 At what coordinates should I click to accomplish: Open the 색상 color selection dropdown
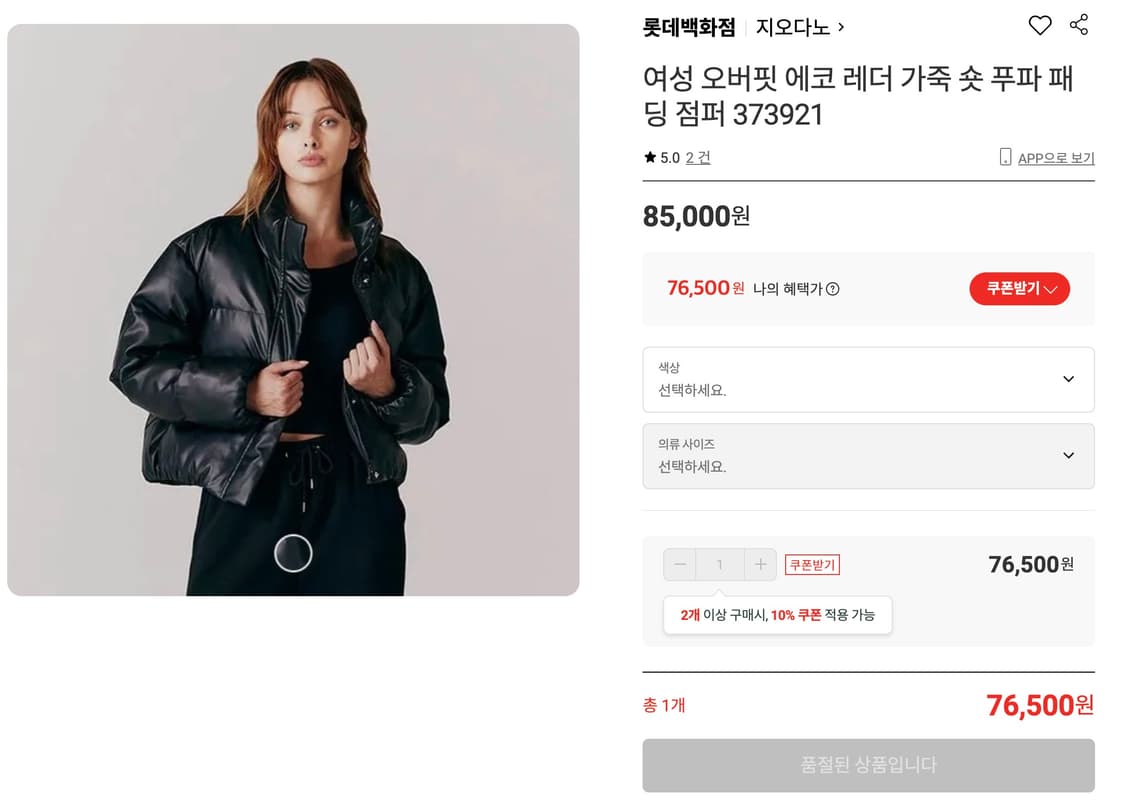[868, 380]
